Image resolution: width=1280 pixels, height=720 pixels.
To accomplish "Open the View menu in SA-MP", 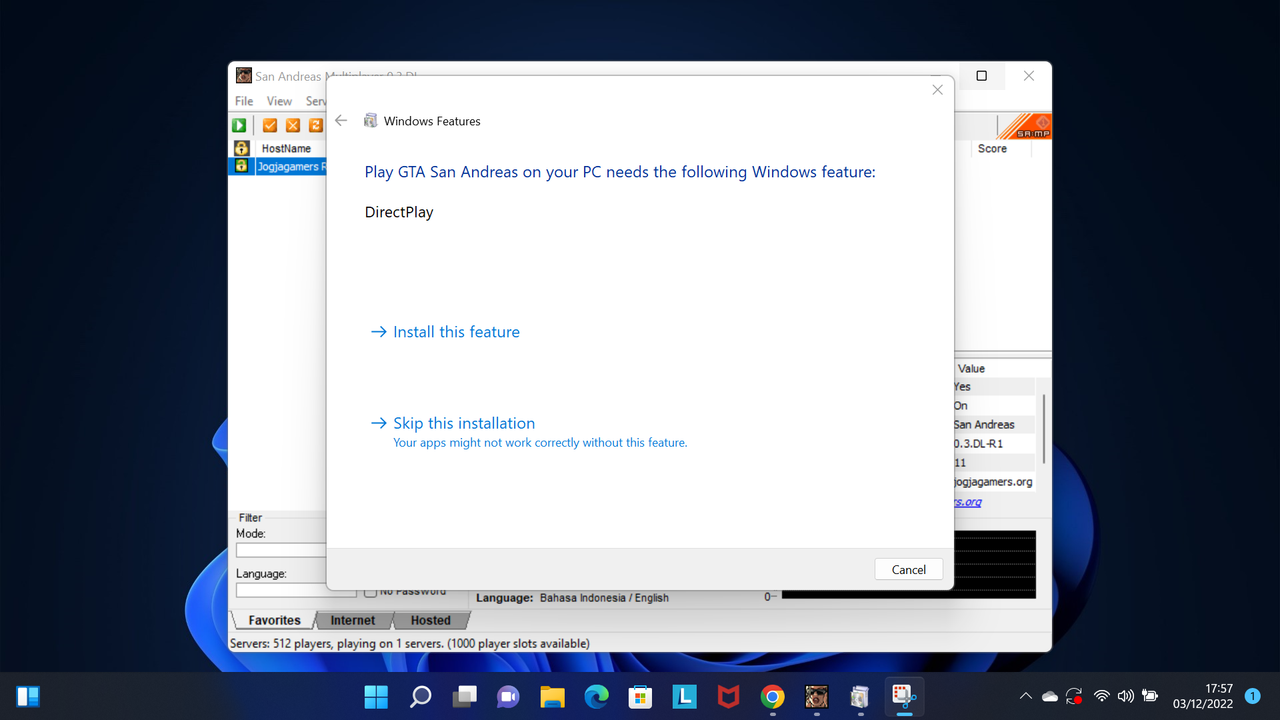I will coord(279,101).
